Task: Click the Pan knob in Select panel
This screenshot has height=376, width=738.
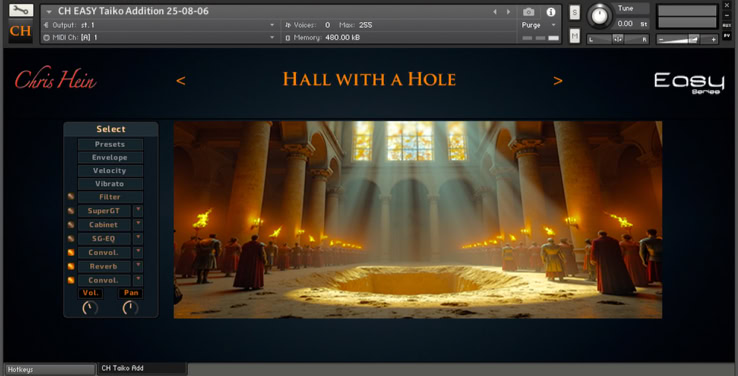Action: tap(130, 308)
